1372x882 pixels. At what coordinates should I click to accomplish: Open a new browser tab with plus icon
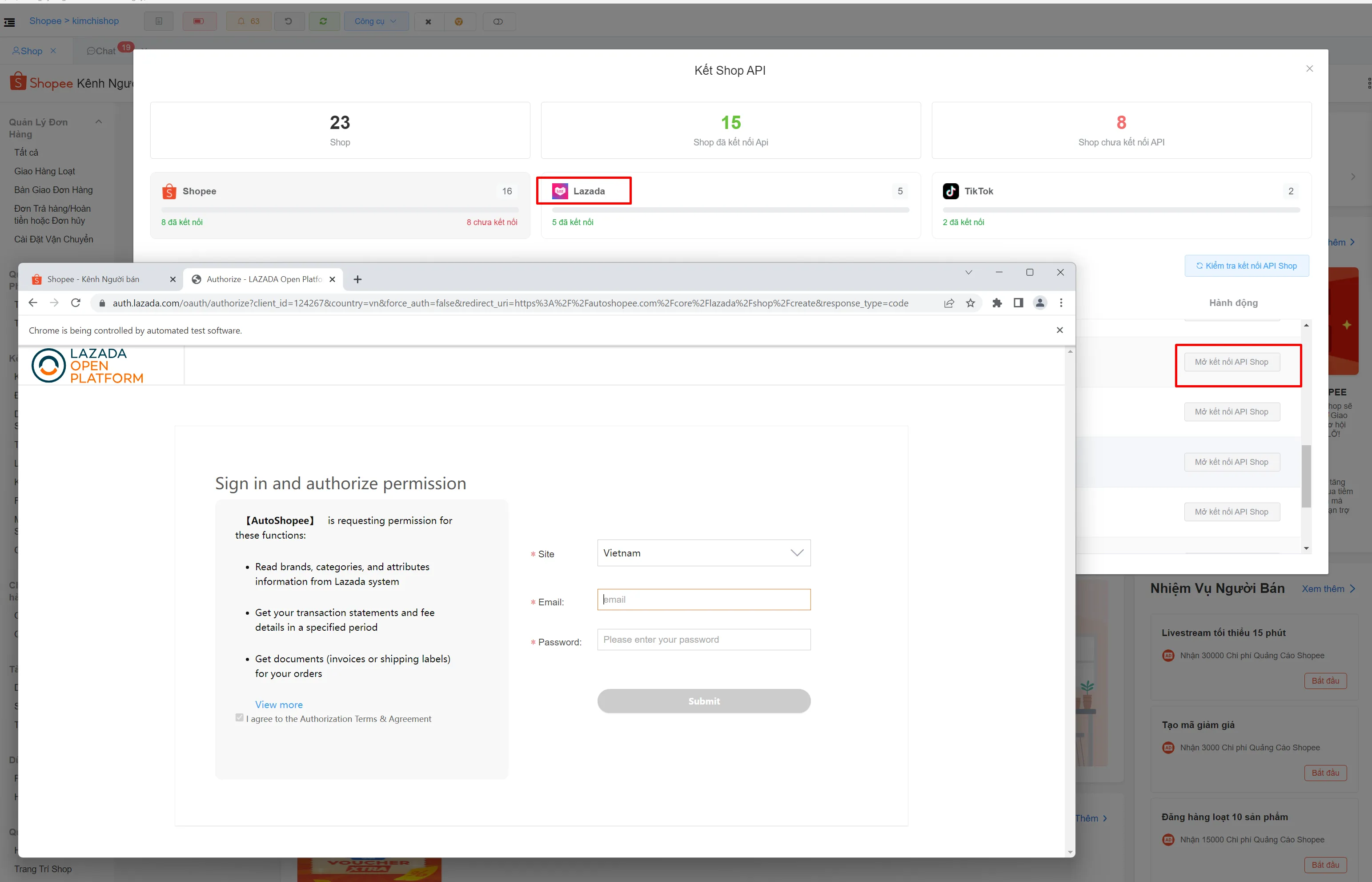[x=358, y=279]
